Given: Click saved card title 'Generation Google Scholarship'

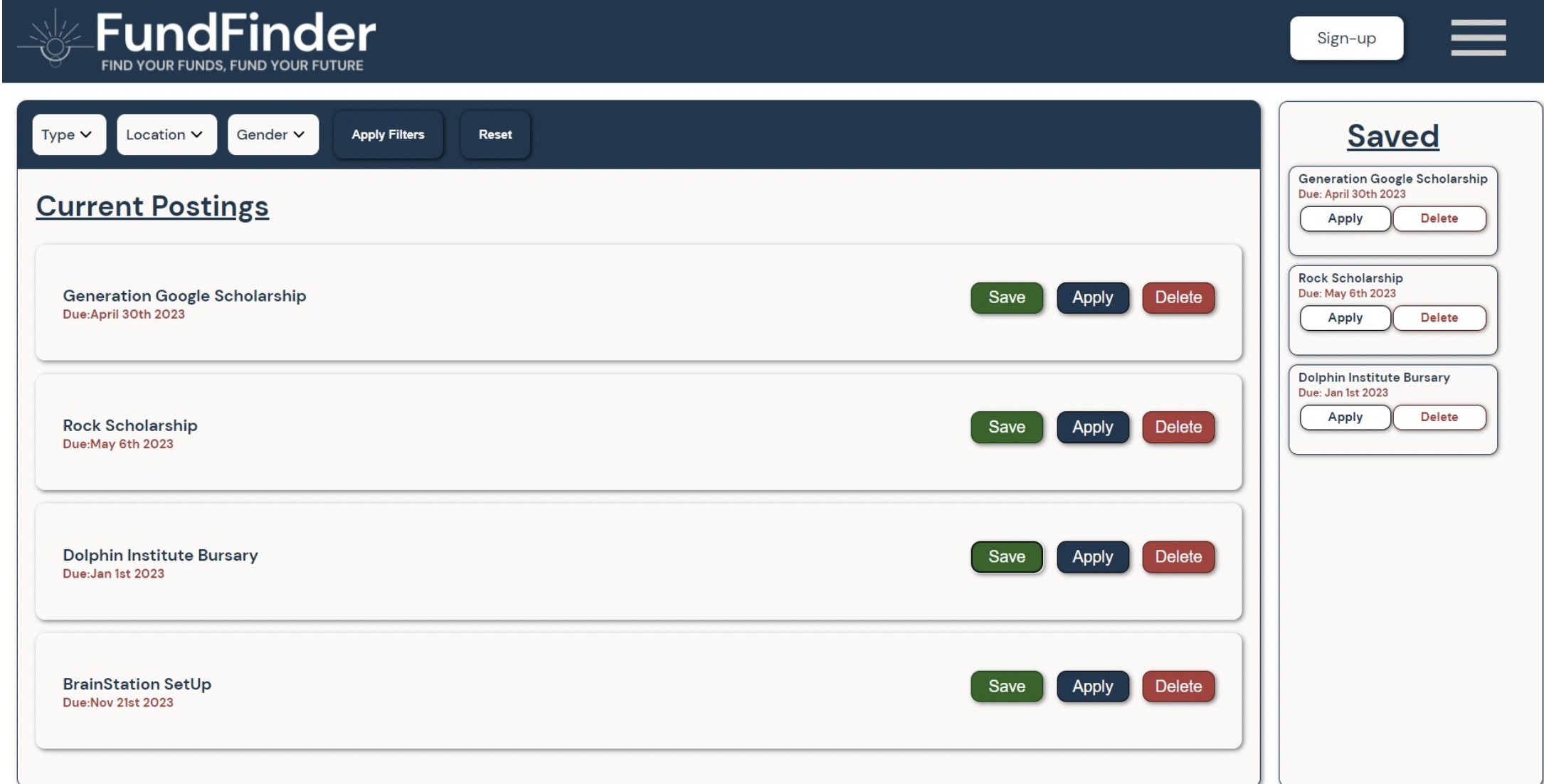Looking at the screenshot, I should coord(1393,179).
